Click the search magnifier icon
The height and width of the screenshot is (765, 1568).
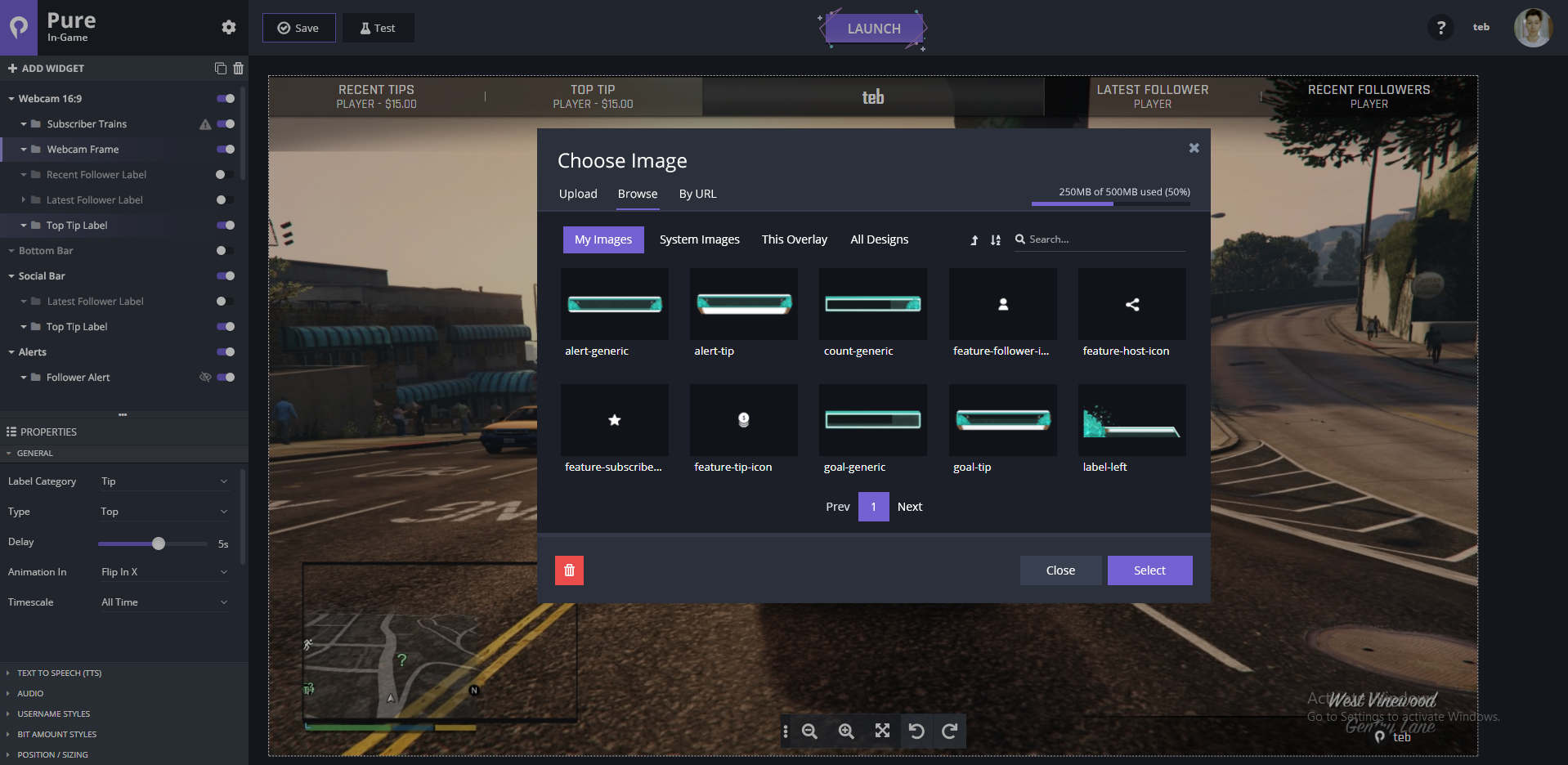coord(1020,239)
